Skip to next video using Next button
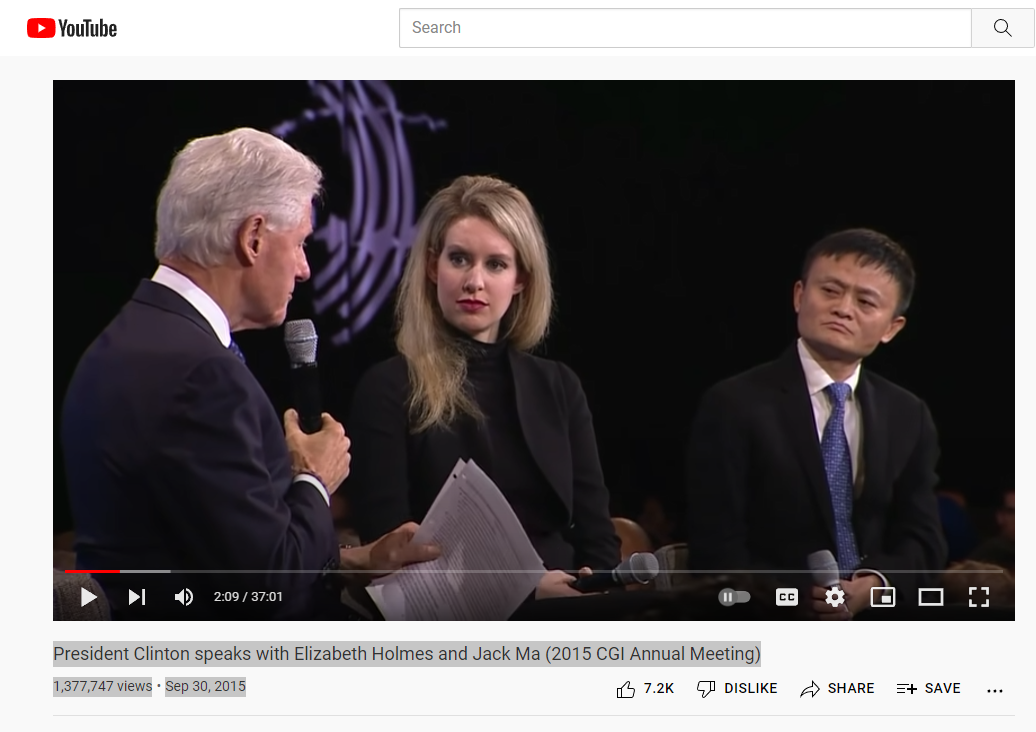Image resolution: width=1036 pixels, height=732 pixels. point(137,597)
